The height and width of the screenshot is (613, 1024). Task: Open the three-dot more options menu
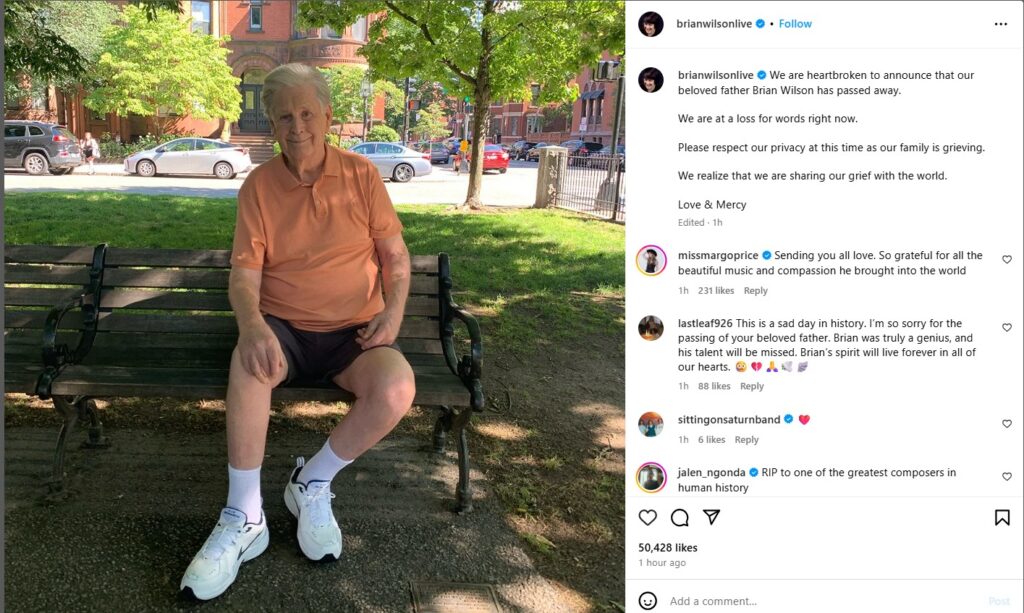[x=1000, y=24]
